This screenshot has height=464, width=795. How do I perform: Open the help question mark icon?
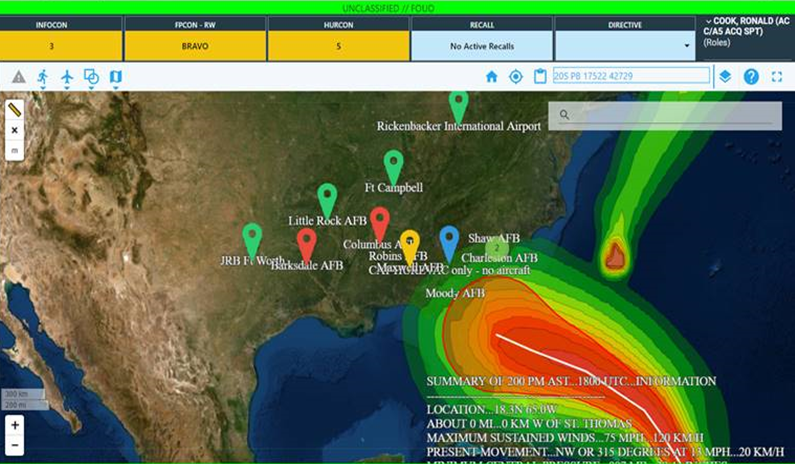pyautogui.click(x=751, y=77)
